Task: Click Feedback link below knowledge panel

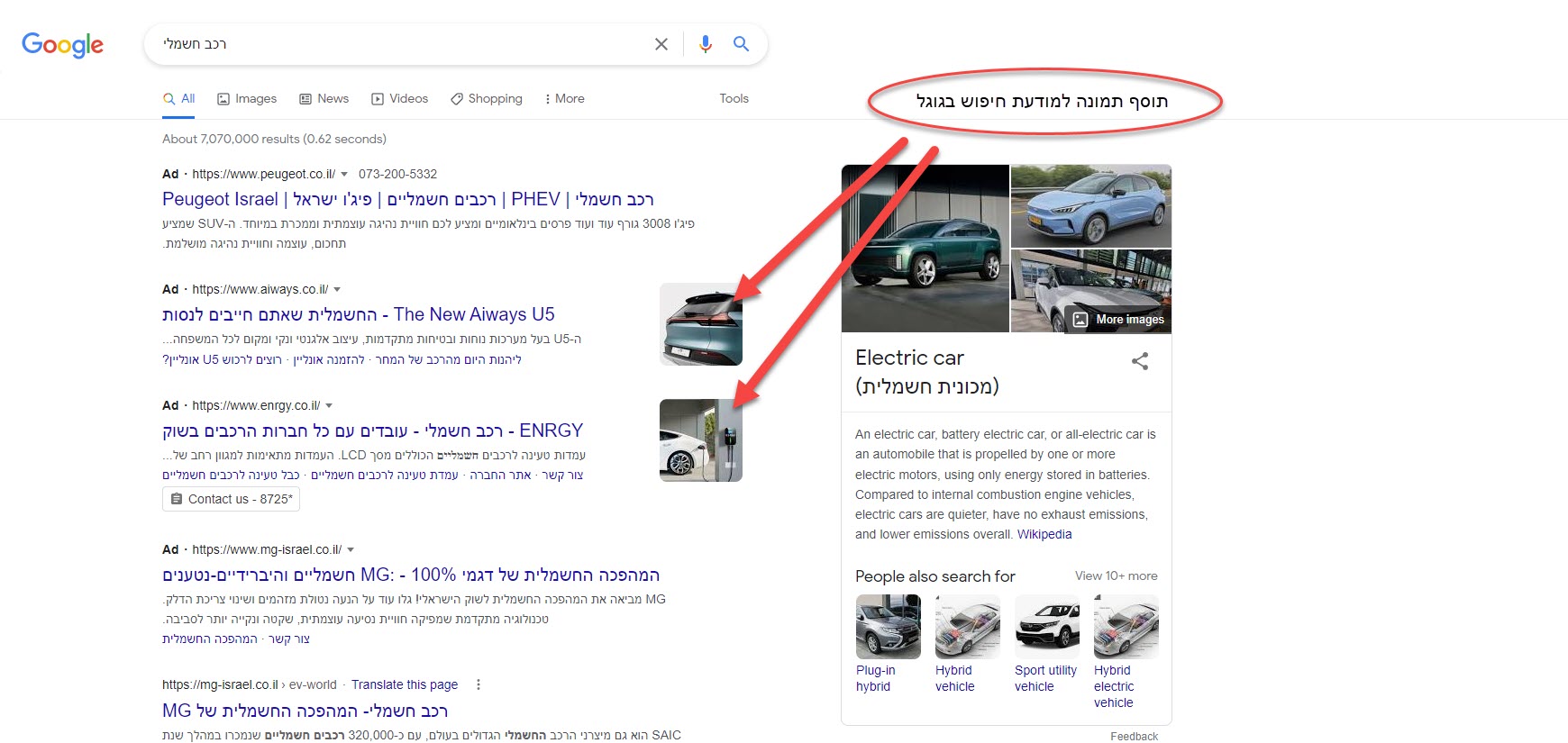Action: click(x=1135, y=737)
